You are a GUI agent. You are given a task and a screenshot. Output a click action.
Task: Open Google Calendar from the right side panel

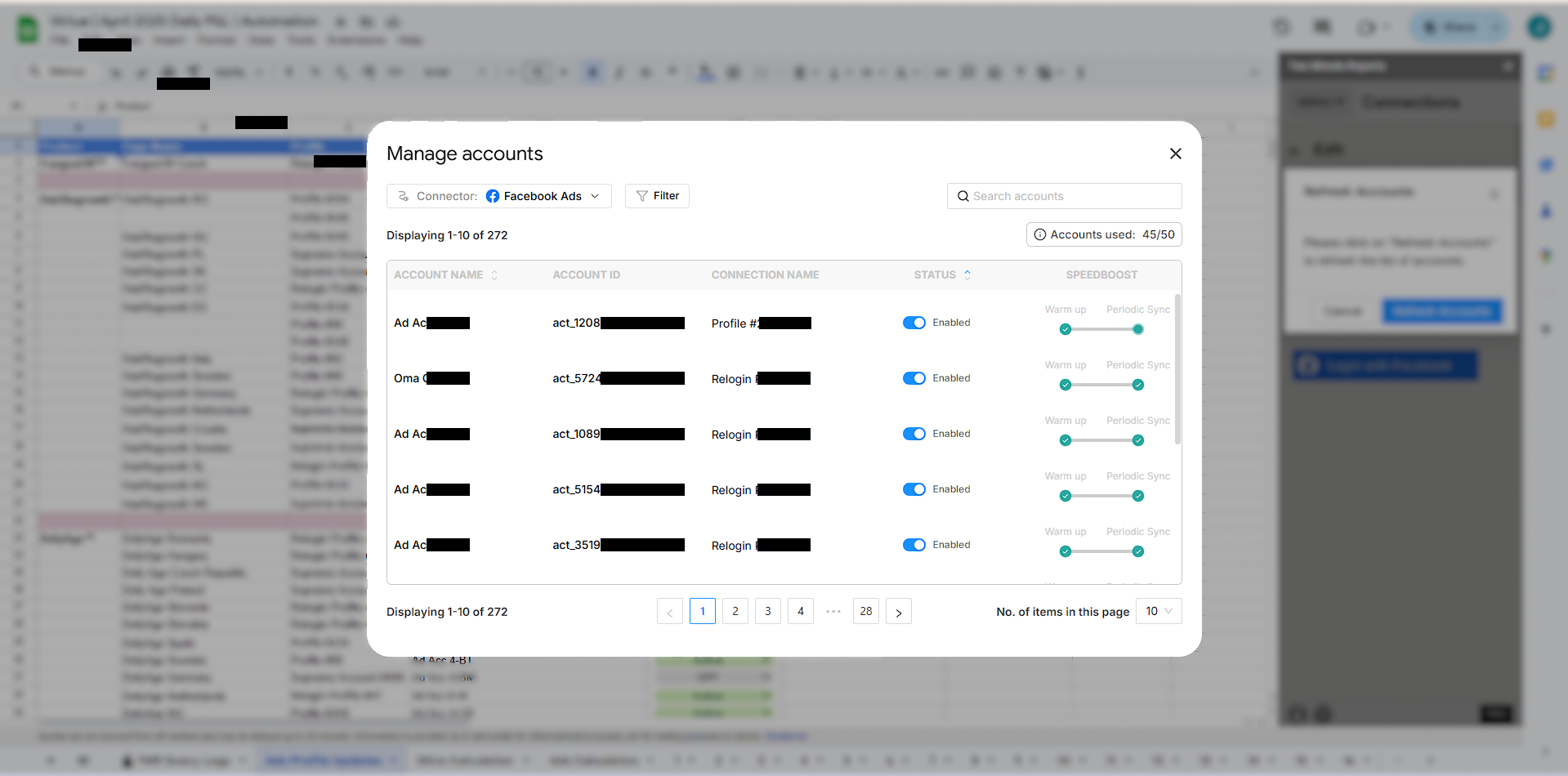pos(1545,73)
